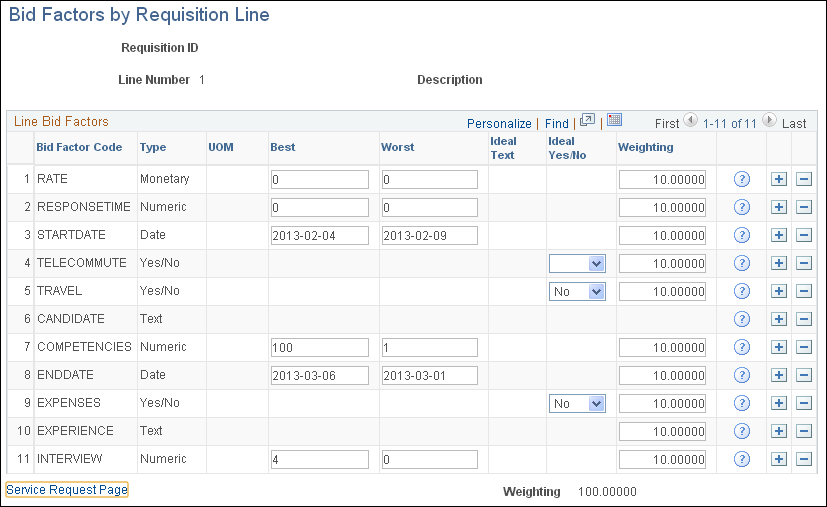This screenshot has width=827, height=507.
Task: Click the Find link
Action: [x=556, y=123]
